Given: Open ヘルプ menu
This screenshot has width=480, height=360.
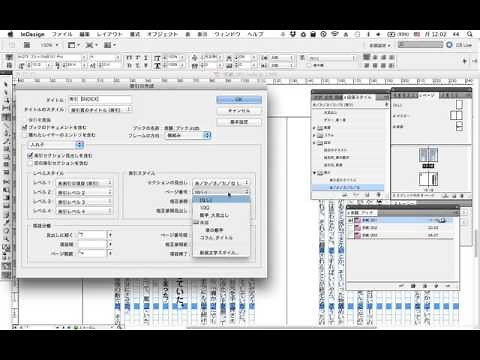Looking at the screenshot, I should 255,34.
